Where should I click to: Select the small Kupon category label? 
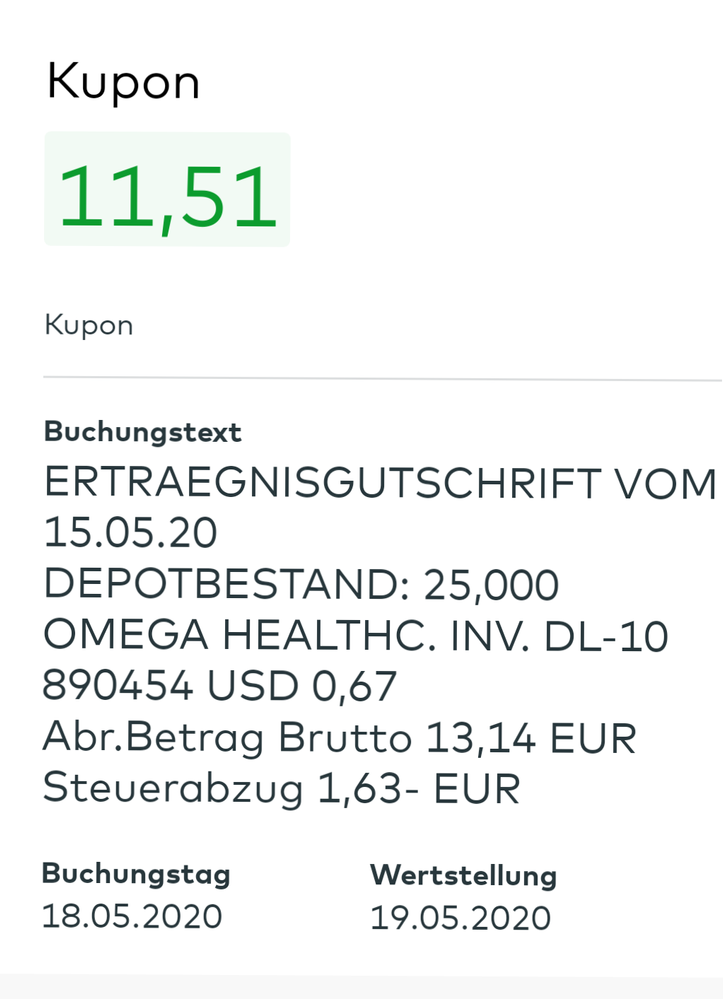click(89, 325)
